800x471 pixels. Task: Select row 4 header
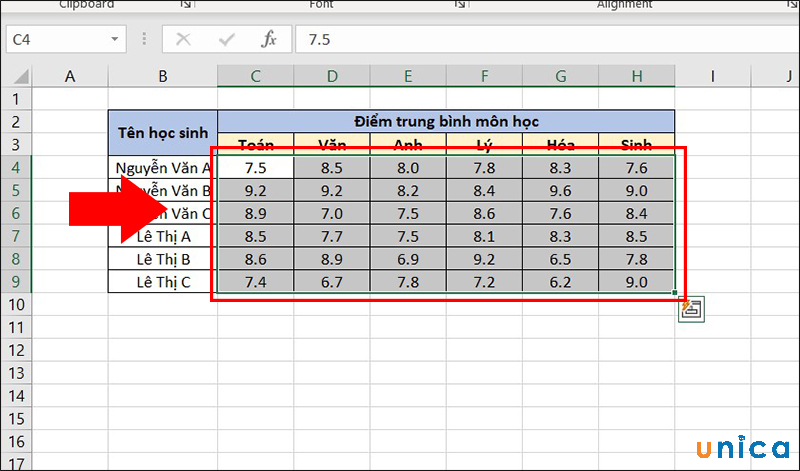[15, 168]
